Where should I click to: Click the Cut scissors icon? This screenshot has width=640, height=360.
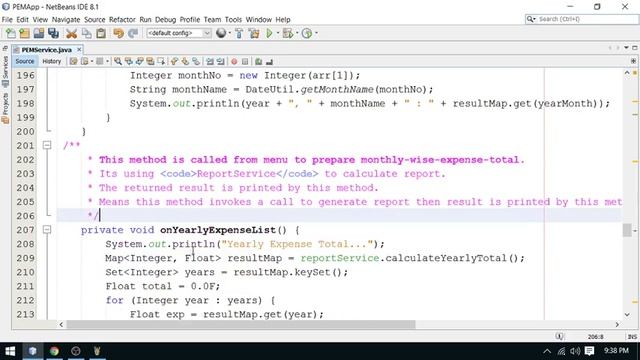coord(71,33)
